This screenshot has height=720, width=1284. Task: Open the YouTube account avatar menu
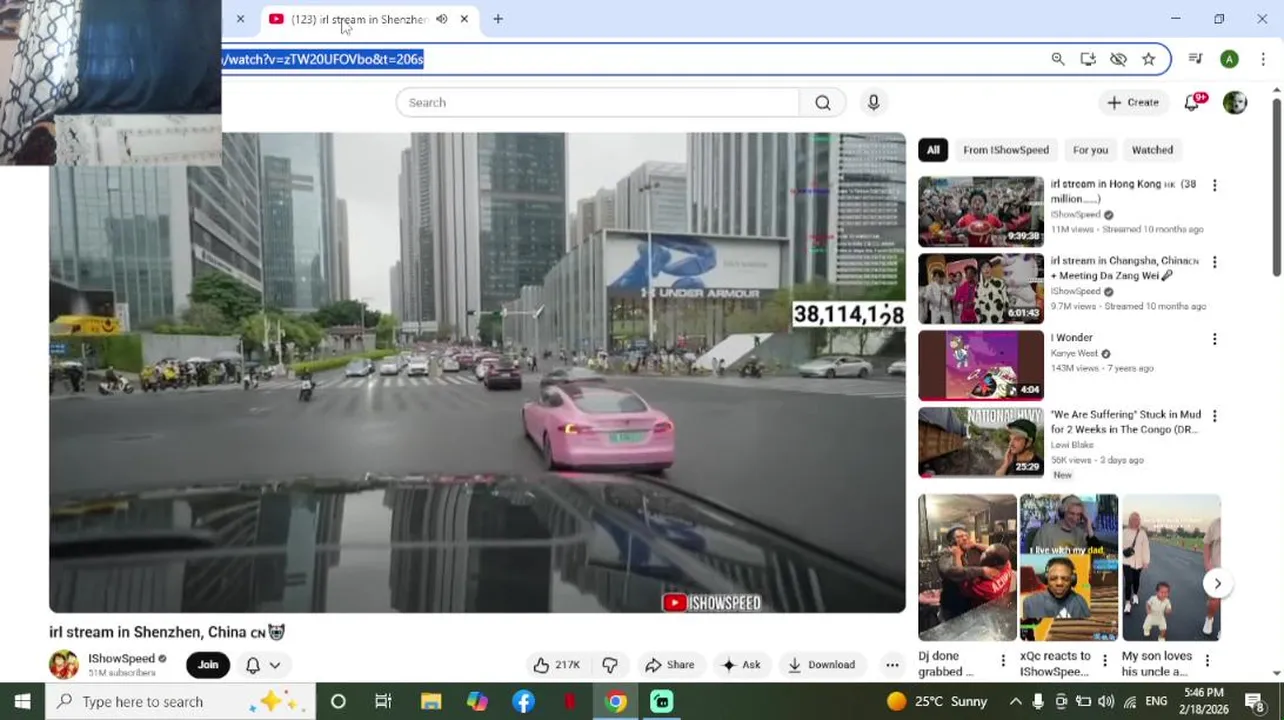click(1235, 102)
